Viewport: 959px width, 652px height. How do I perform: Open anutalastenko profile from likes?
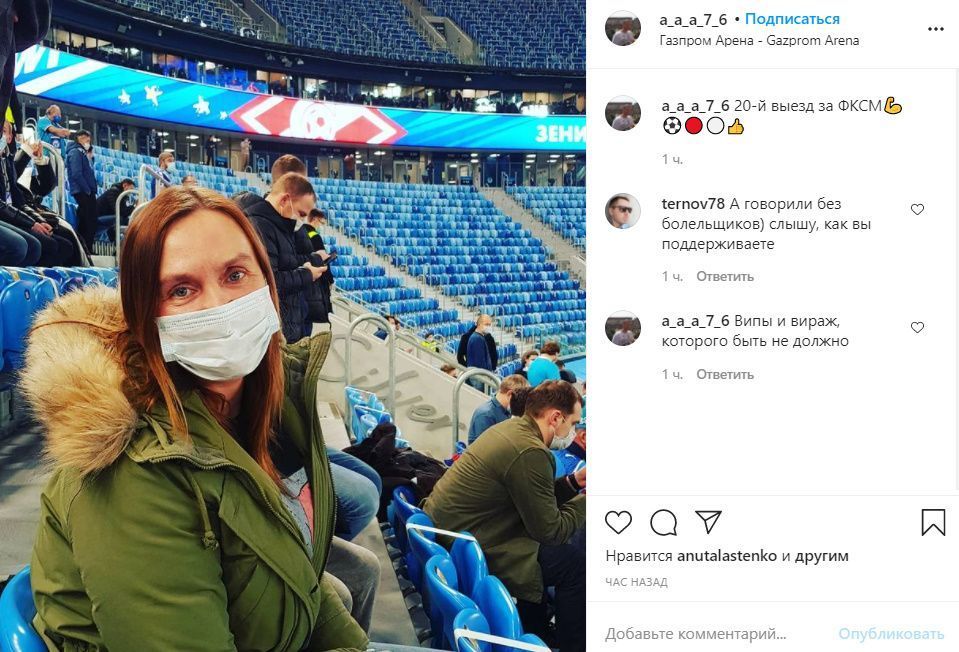click(x=727, y=556)
